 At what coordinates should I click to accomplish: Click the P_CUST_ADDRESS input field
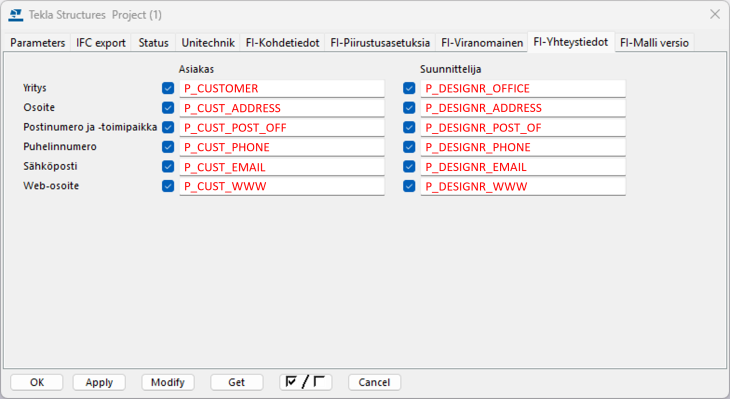point(282,108)
